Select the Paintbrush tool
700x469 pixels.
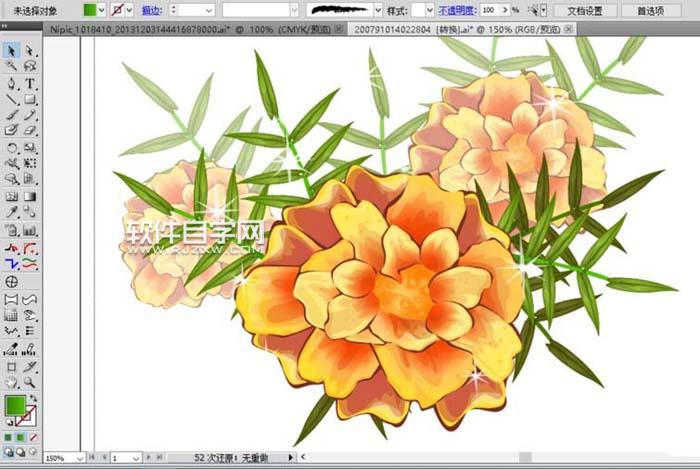click(12, 115)
